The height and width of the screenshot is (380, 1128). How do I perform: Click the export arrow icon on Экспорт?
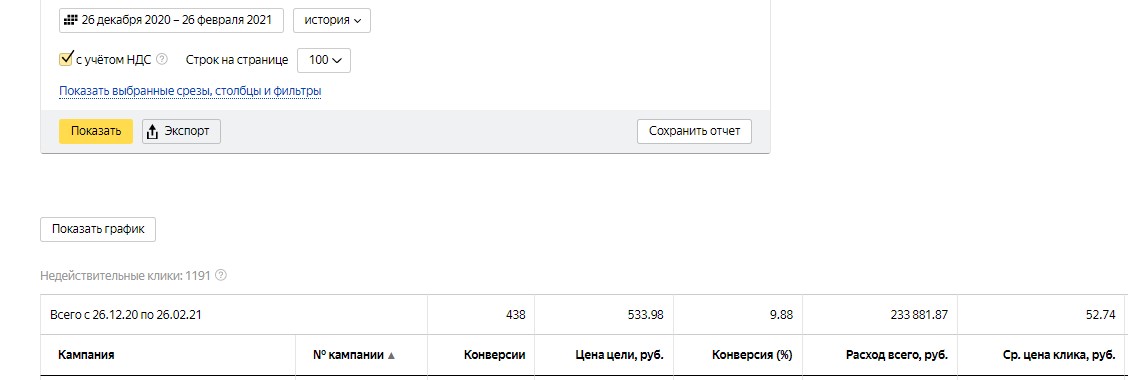point(153,132)
